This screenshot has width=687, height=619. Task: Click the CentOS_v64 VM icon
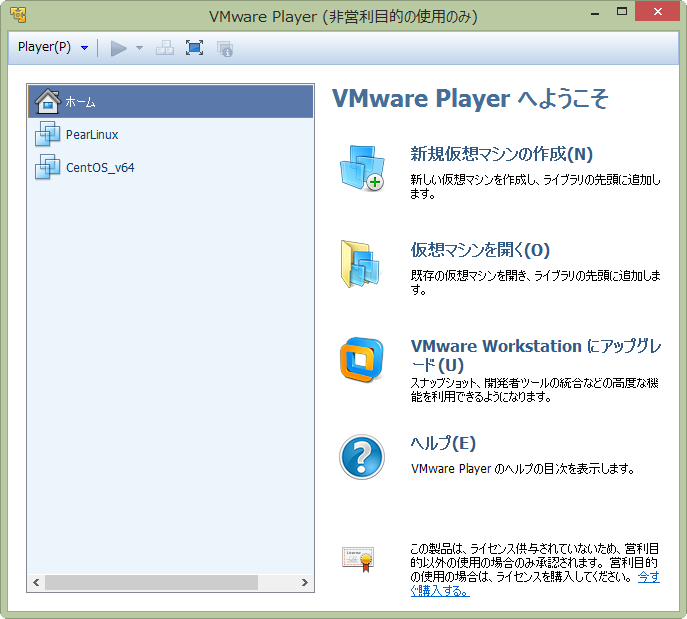pos(47,167)
